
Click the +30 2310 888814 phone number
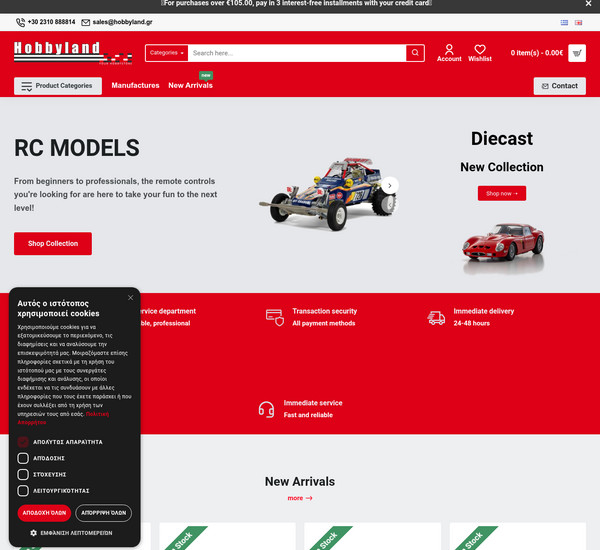(x=51, y=22)
